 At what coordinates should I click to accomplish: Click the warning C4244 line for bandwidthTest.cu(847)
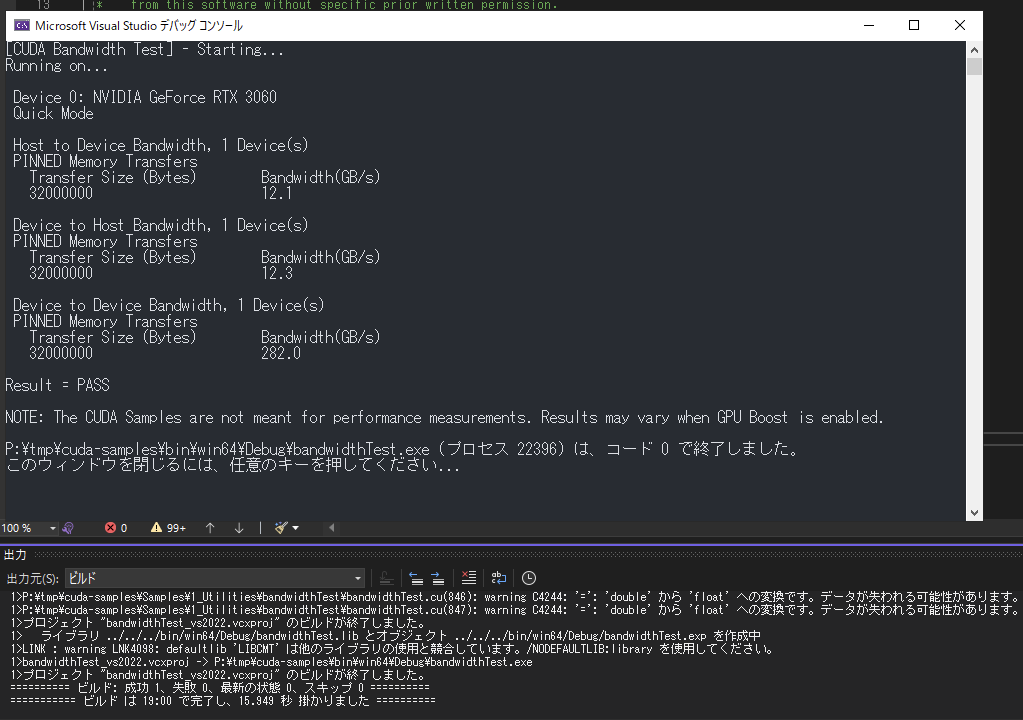515,610
